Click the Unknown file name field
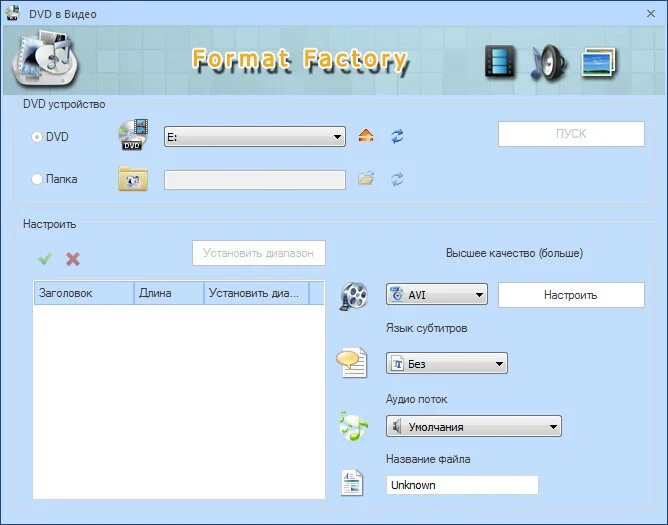Screen dimensions: 668x525 point(462,485)
